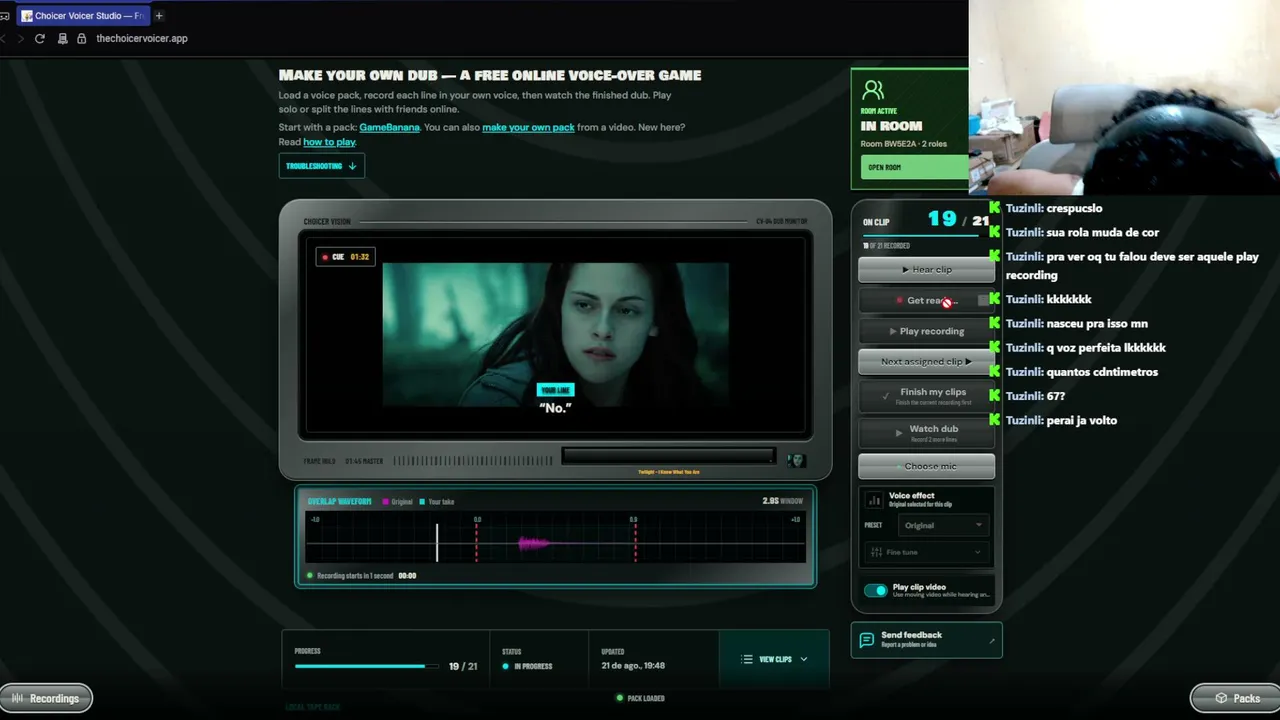Click the Watch dub button
Screen dimensions: 1280x720
click(926, 432)
